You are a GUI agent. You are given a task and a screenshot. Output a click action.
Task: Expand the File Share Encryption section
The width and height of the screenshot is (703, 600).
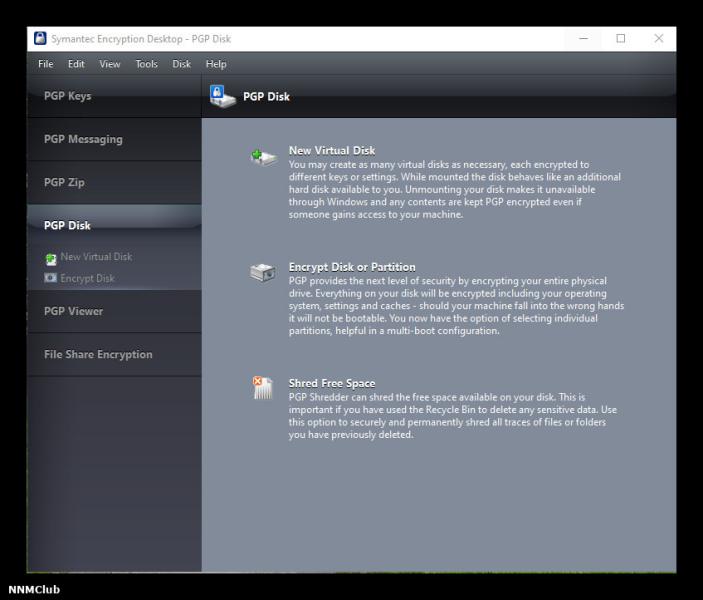coord(114,354)
